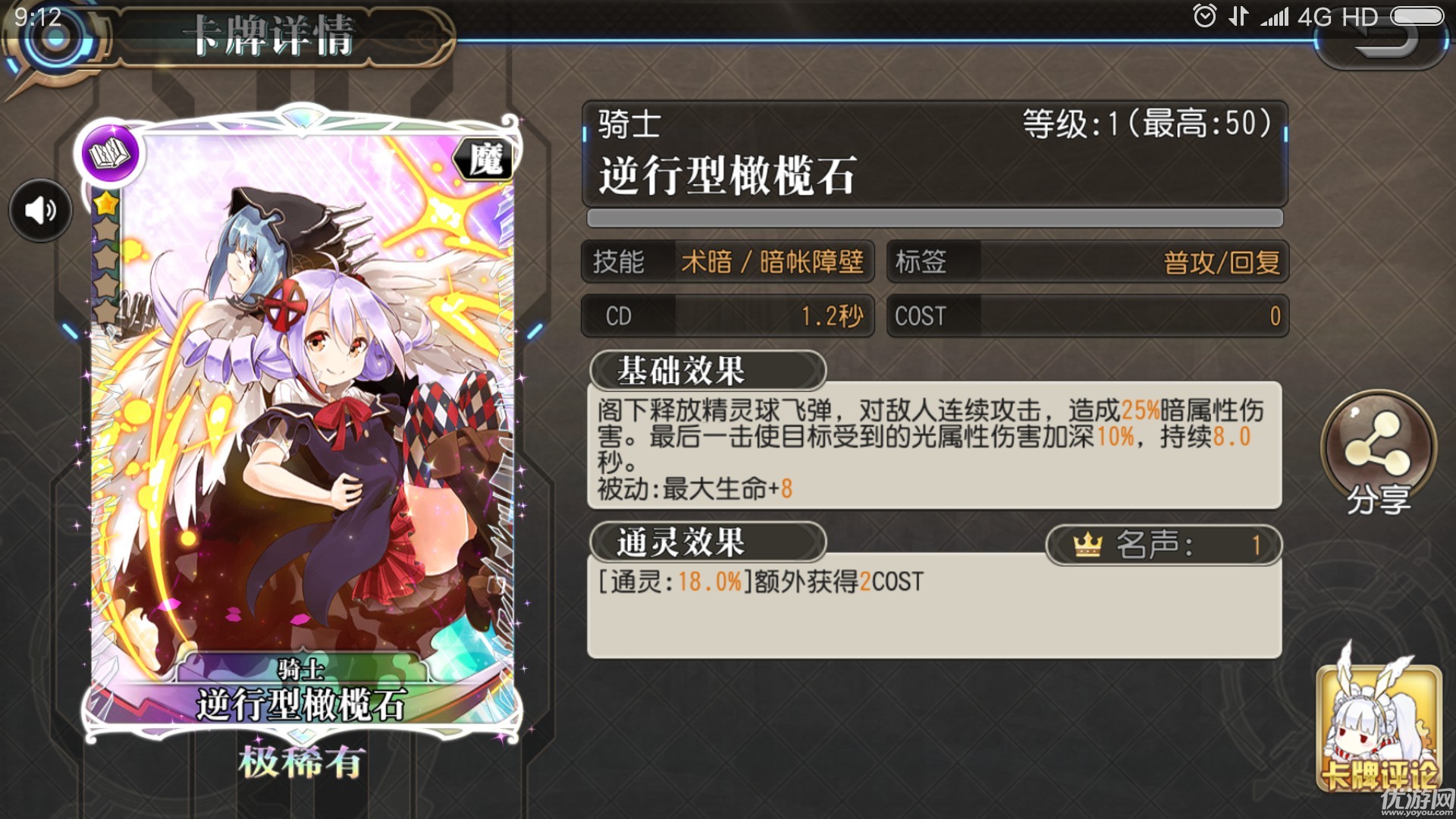This screenshot has height=819, width=1456.
Task: Tap the 卡牌详情 title banner
Action: tap(273, 36)
